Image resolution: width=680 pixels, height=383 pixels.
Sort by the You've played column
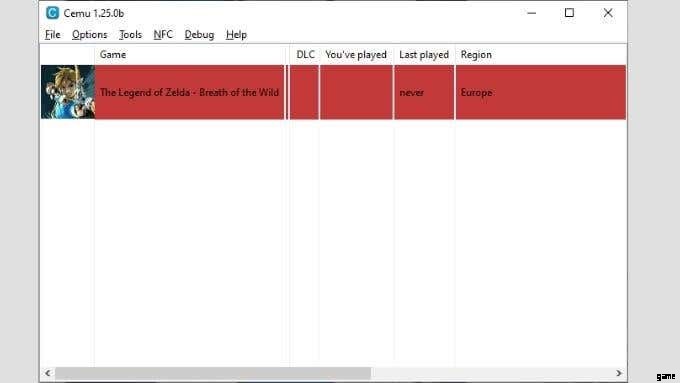356,55
